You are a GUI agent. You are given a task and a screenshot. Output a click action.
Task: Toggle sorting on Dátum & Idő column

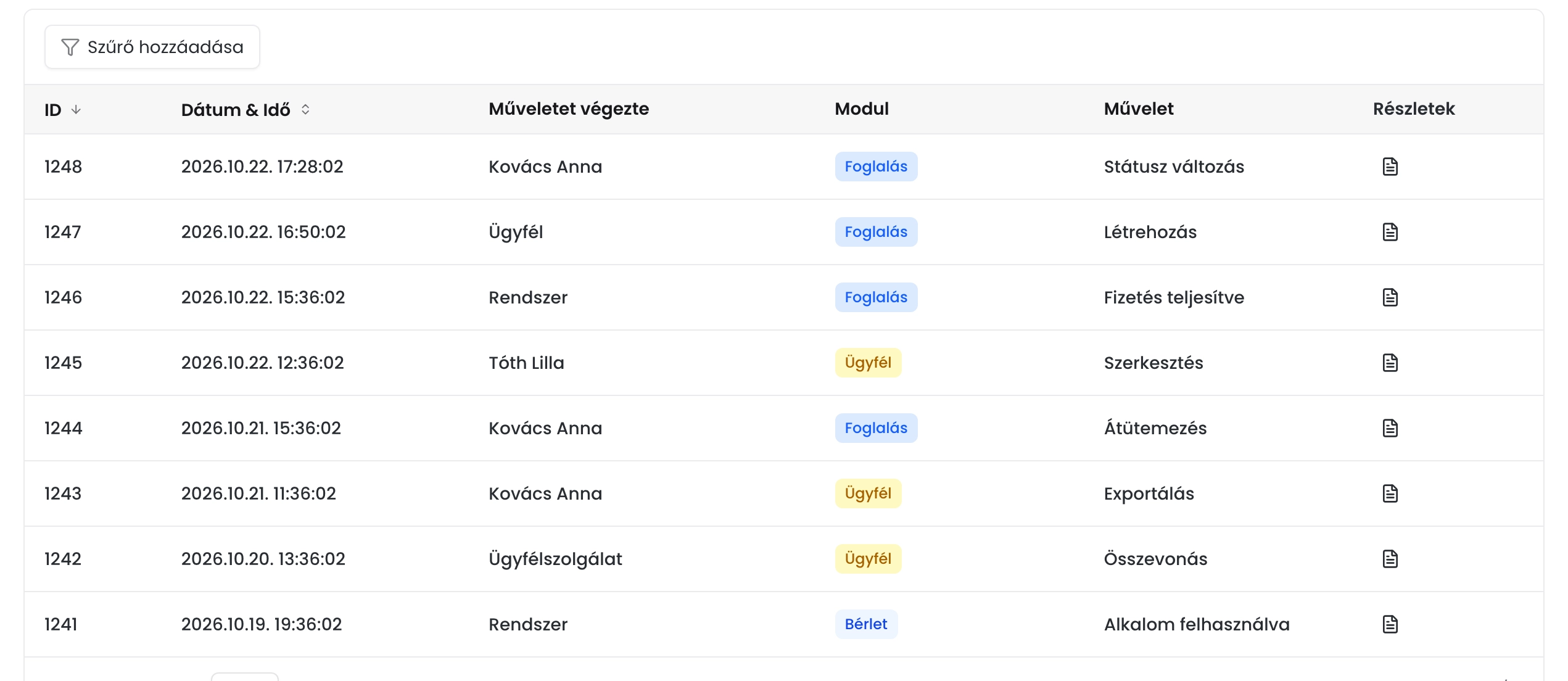click(305, 109)
